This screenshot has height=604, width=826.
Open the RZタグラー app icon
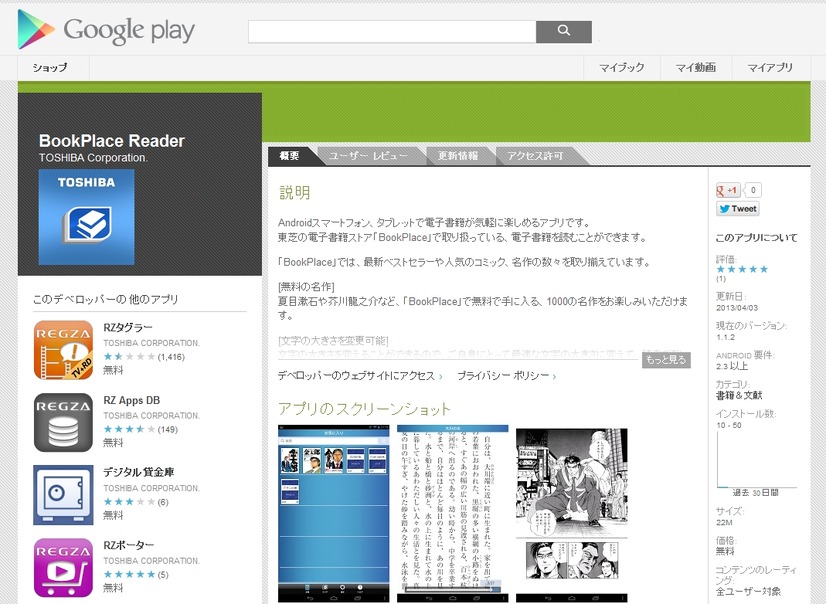(63, 350)
